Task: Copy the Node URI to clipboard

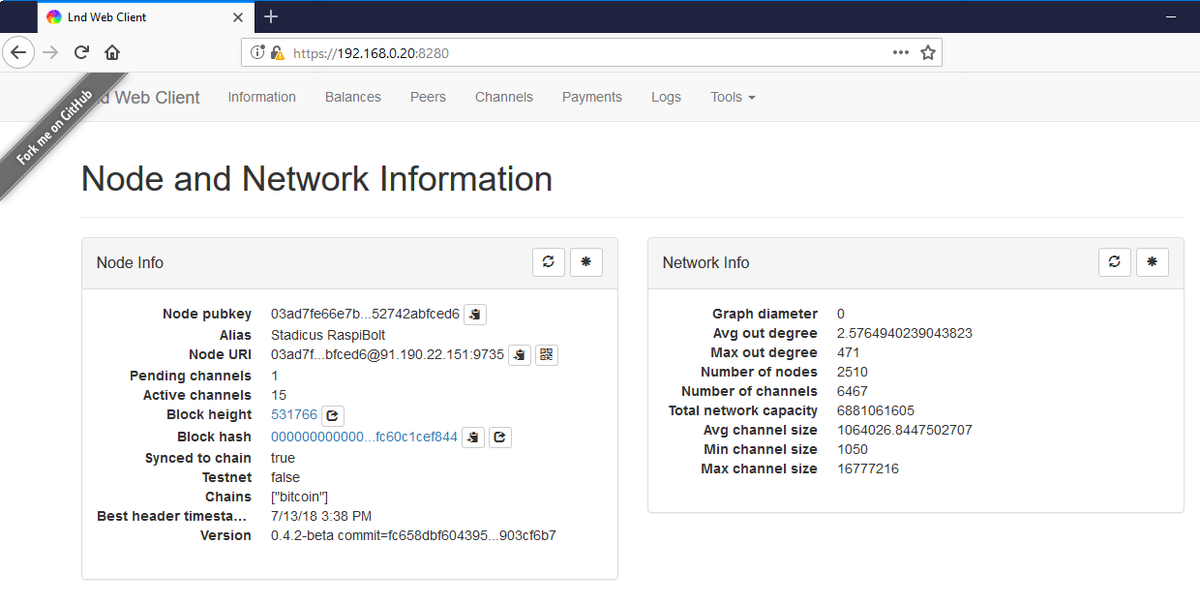Action: (x=519, y=354)
